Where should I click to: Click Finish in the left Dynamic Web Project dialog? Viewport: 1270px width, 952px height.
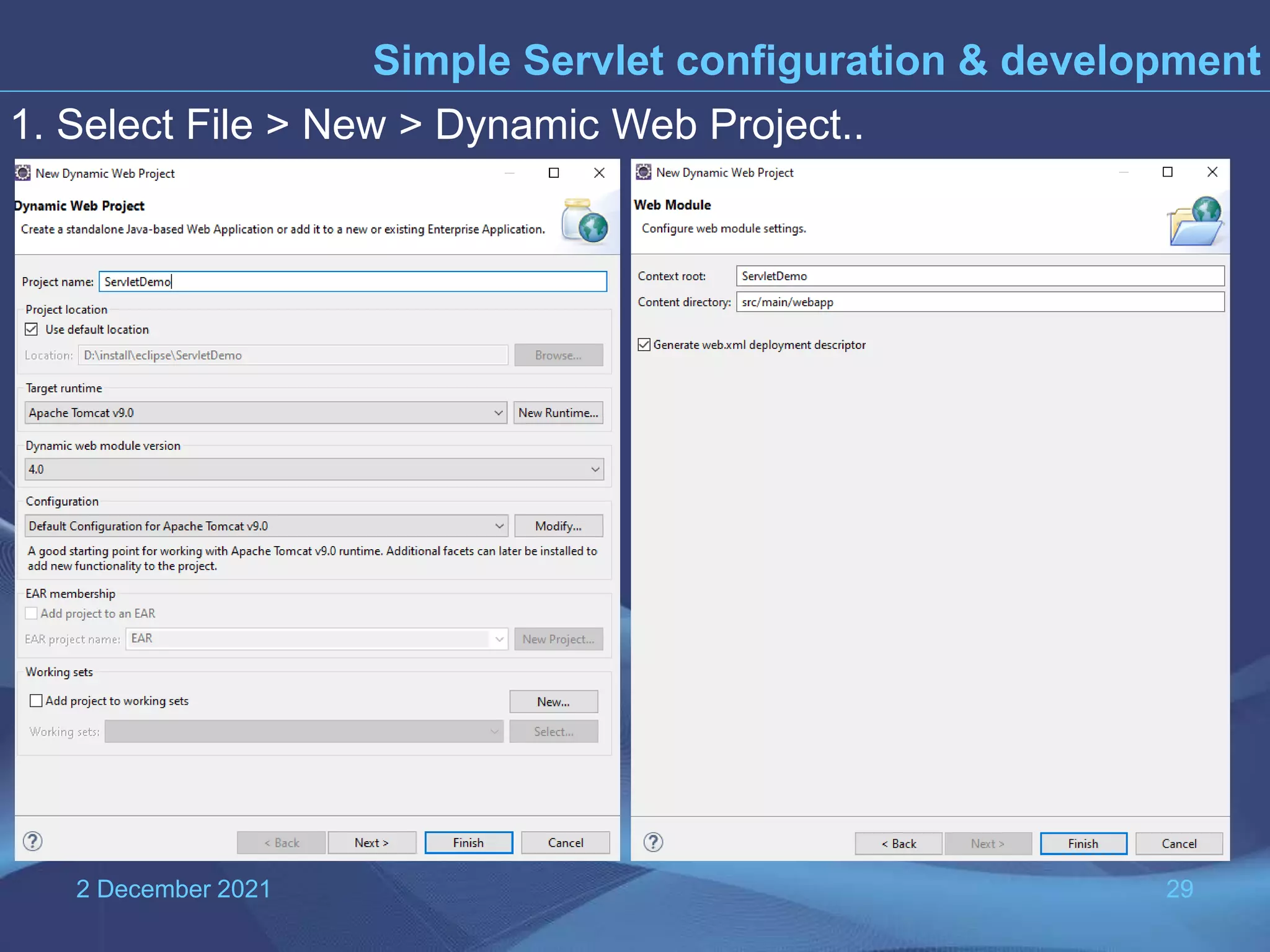pyautogui.click(x=468, y=843)
